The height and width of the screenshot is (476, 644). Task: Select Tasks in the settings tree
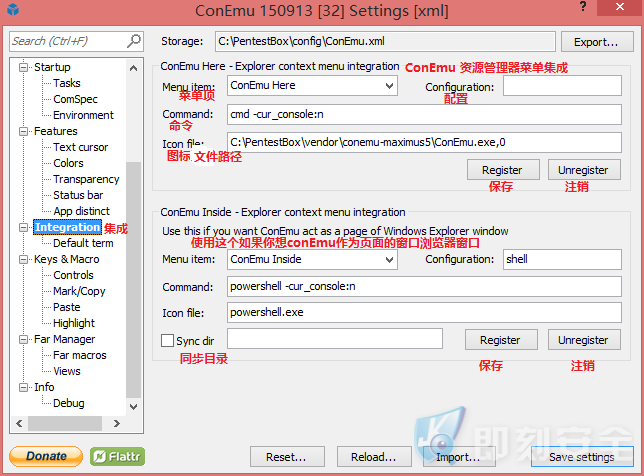coord(67,83)
